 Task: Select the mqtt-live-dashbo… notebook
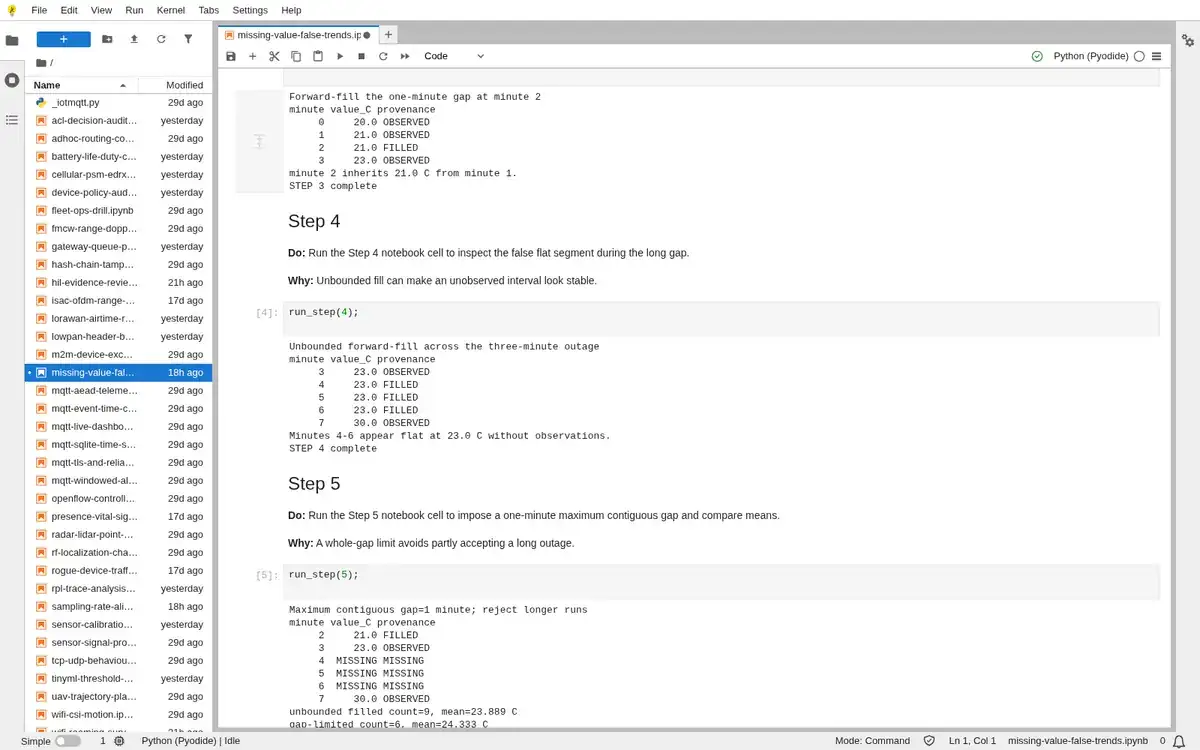tap(118, 427)
